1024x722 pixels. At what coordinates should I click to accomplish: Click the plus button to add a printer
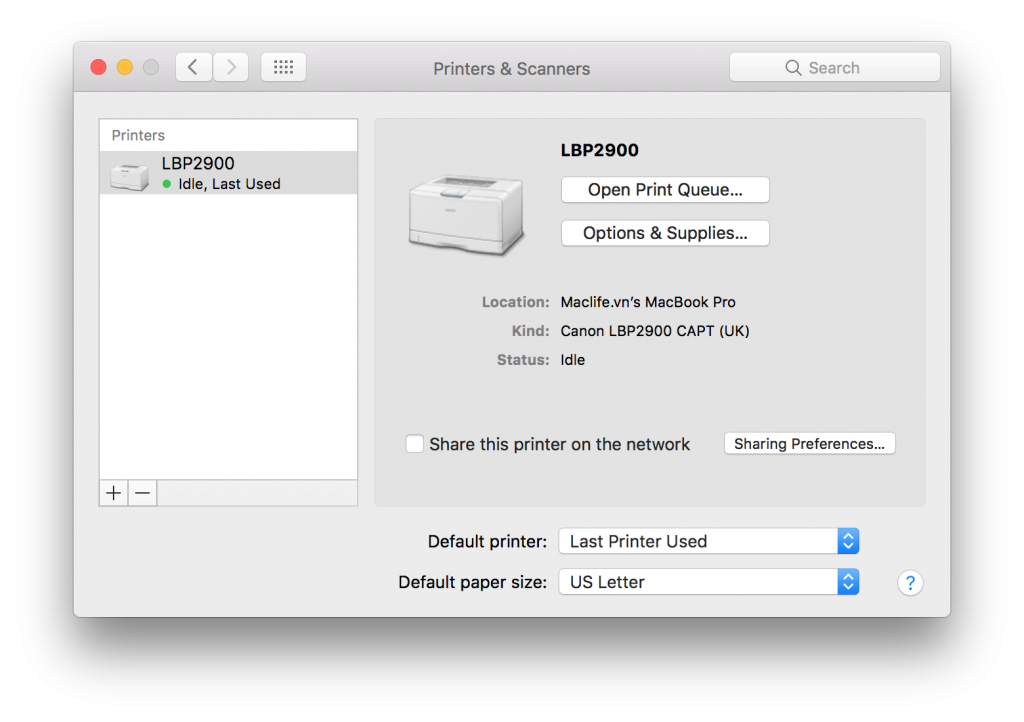[113, 492]
